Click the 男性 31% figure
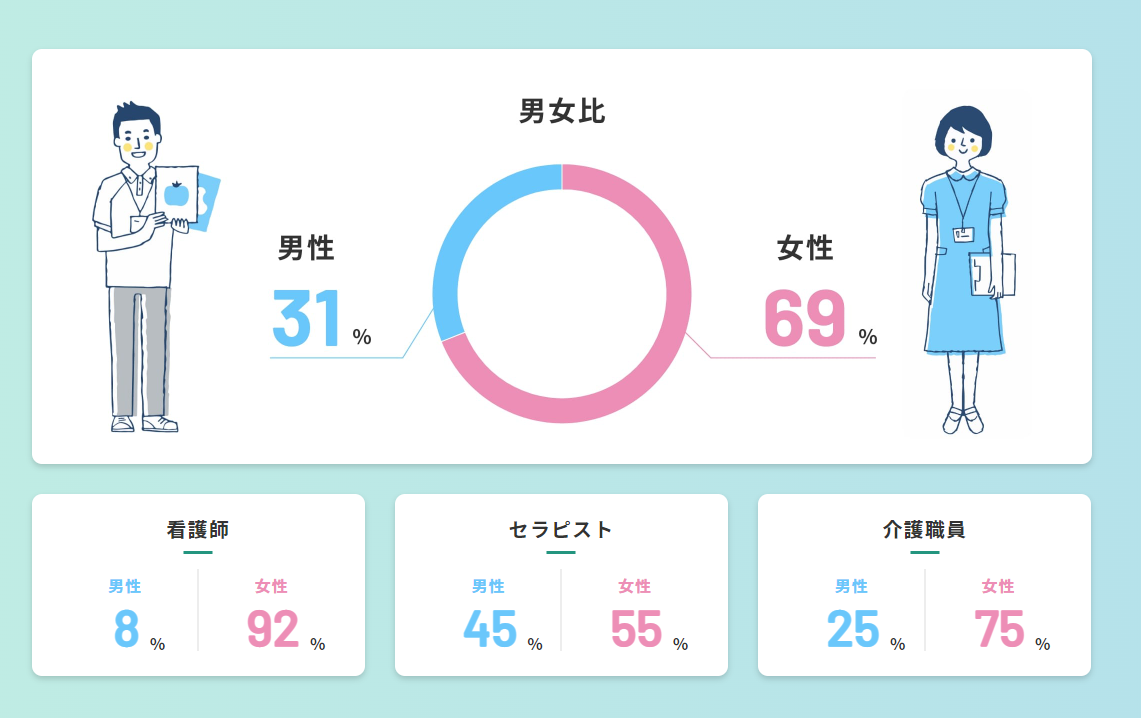Screen dimensions: 1141x718 (x=322, y=318)
